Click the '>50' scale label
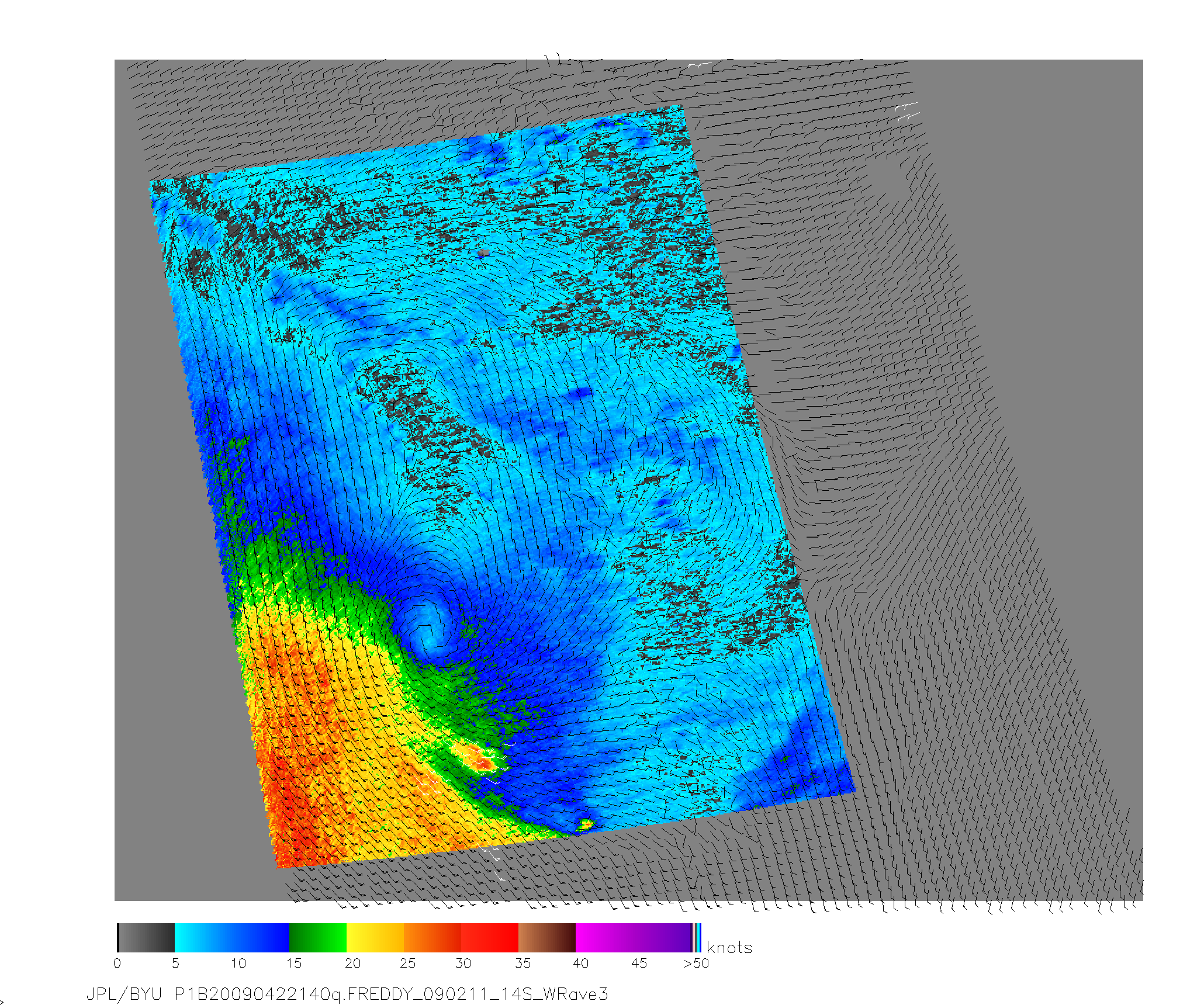 (696, 963)
